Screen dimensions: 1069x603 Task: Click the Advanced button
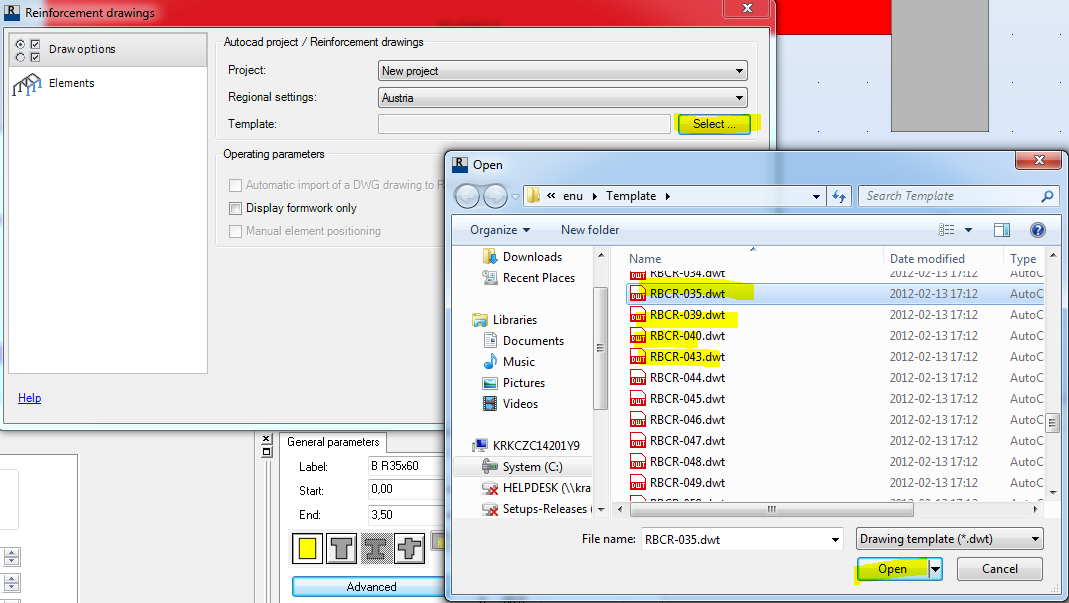click(370, 586)
